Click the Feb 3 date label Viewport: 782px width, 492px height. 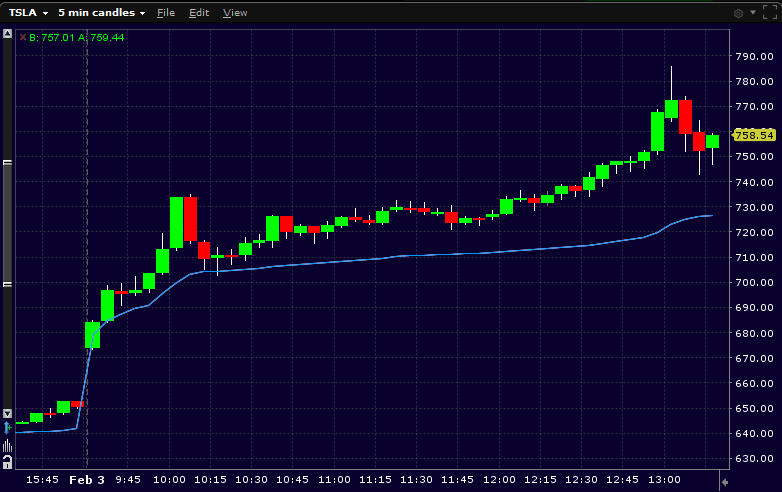pyautogui.click(x=87, y=480)
